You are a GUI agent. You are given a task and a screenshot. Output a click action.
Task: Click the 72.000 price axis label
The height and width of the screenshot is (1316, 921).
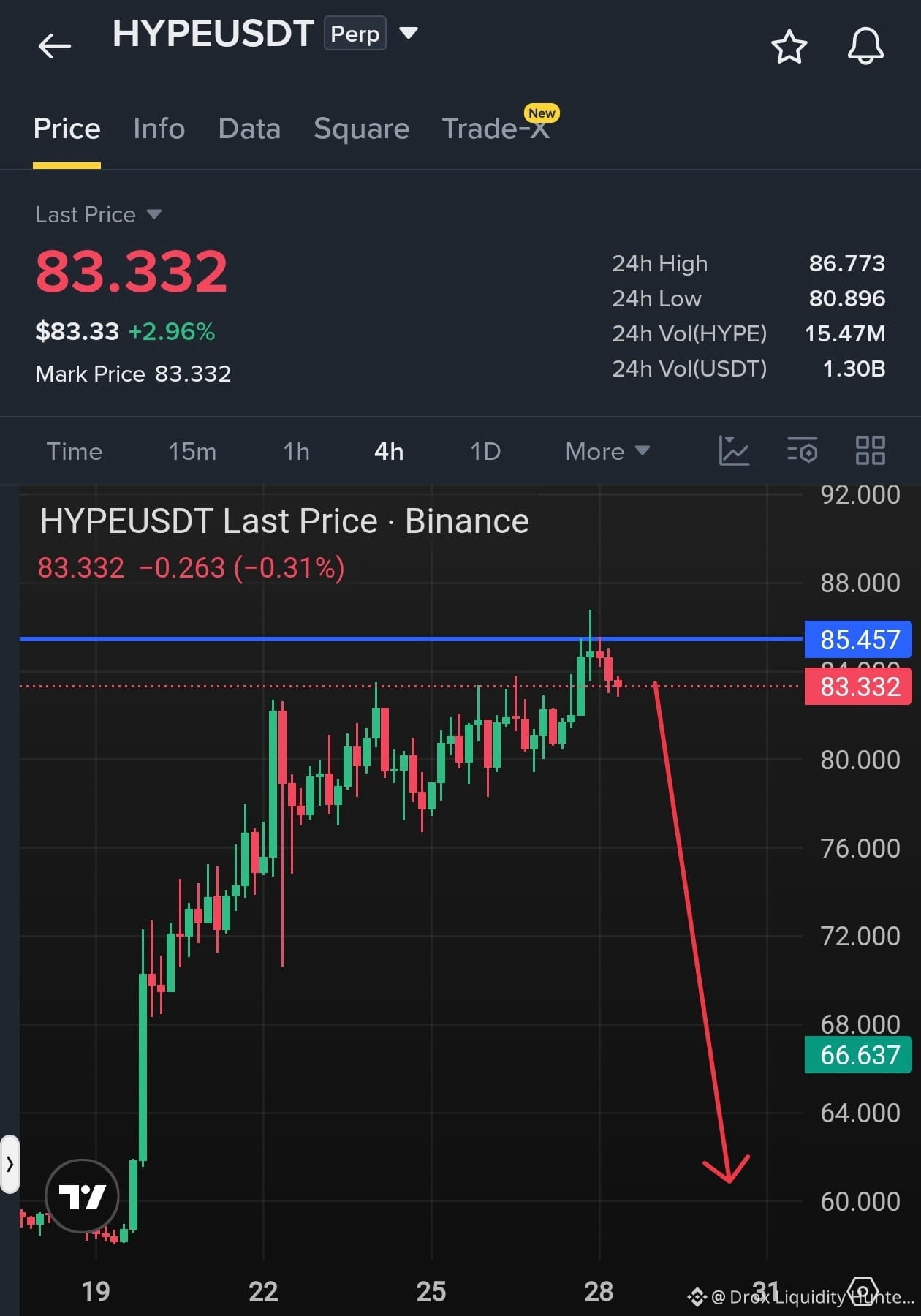point(860,937)
